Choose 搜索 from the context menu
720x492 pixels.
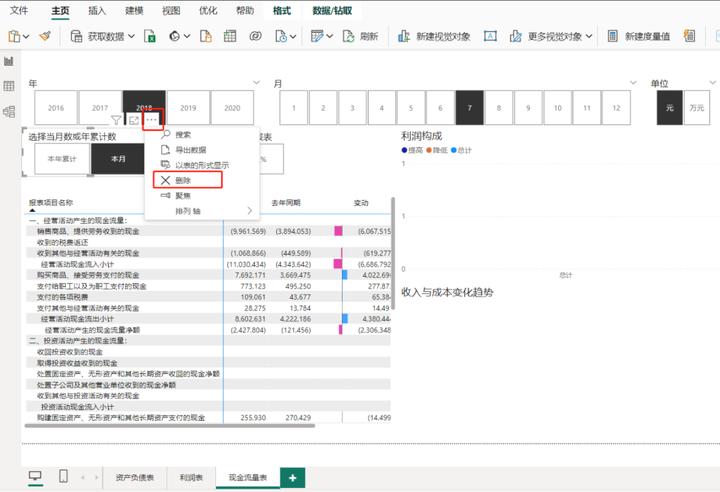[202, 135]
